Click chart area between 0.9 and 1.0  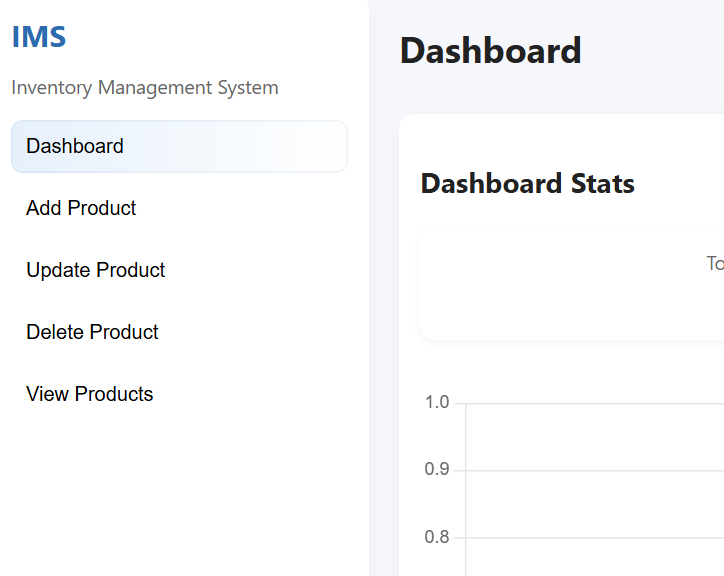pos(595,437)
